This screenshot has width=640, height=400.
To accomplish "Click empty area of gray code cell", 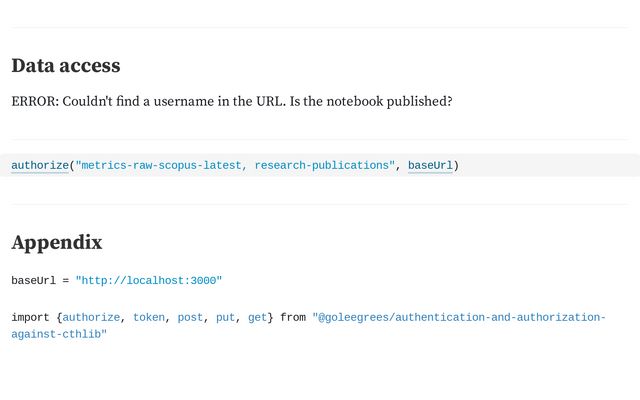I will (547, 165).
